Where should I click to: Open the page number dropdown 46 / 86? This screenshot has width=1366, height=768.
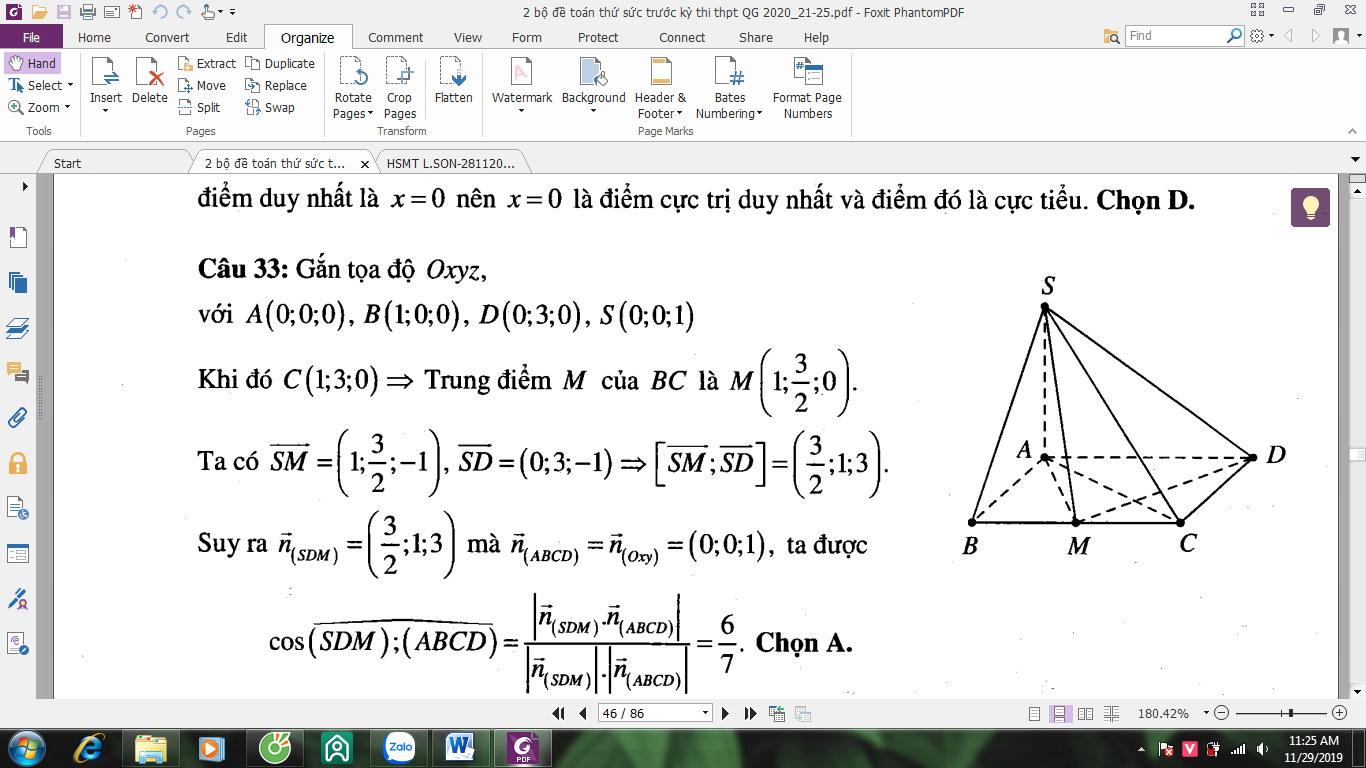click(x=706, y=714)
